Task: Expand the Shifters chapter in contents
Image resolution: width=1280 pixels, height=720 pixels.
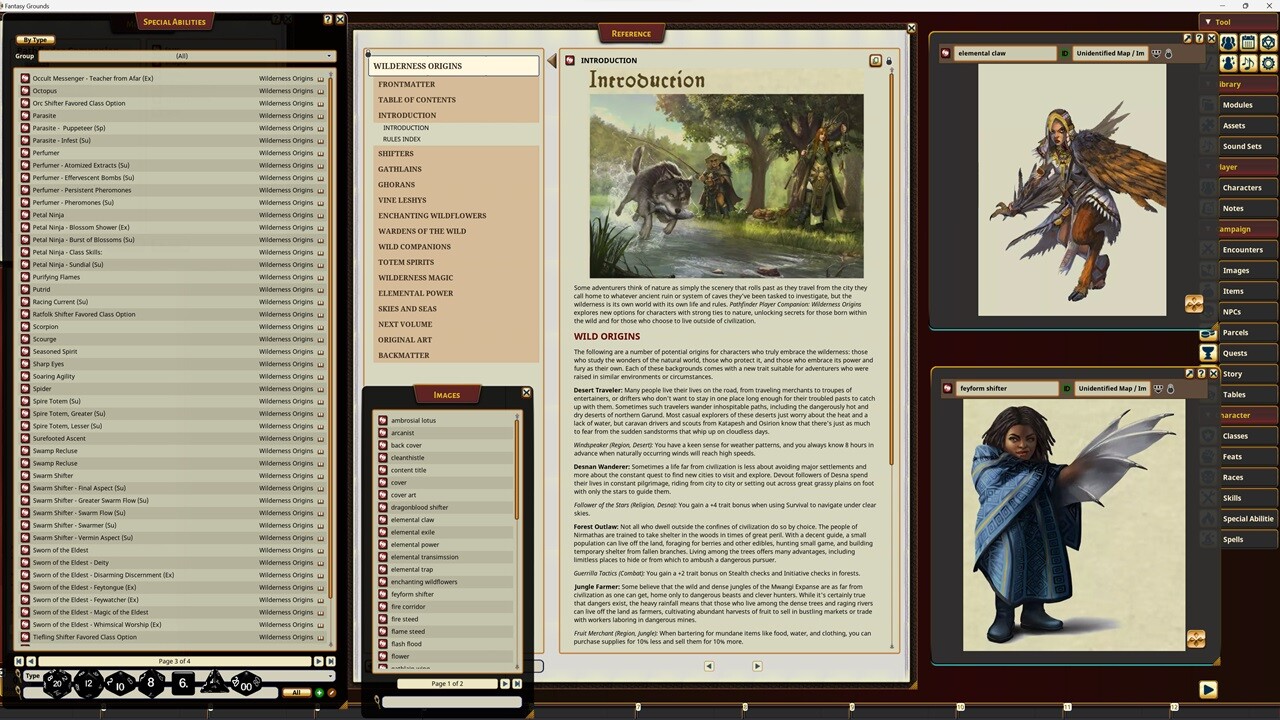Action: 396,154
